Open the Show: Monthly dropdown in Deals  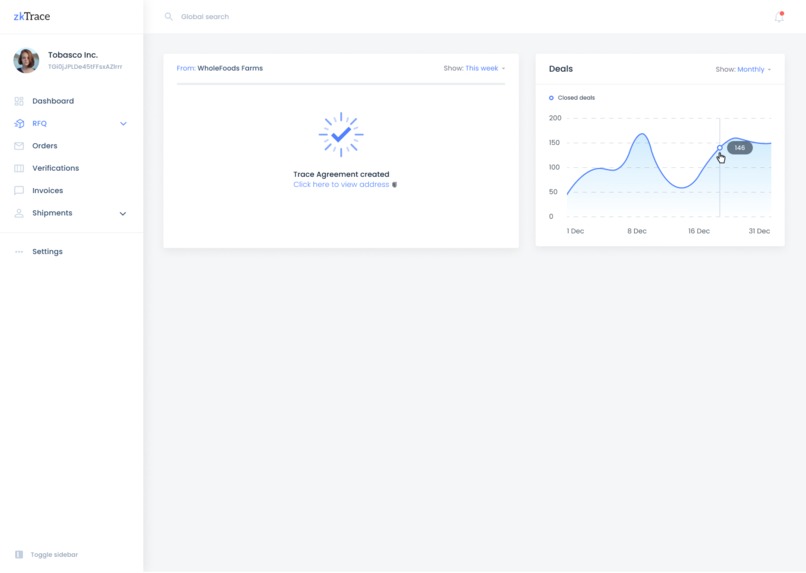click(743, 69)
